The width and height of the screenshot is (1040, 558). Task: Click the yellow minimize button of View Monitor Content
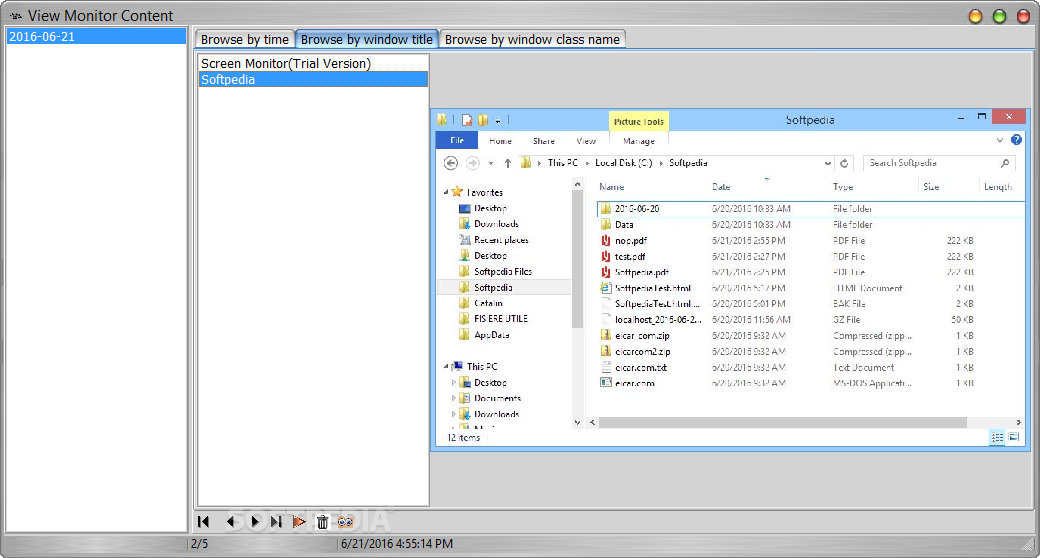tap(975, 16)
